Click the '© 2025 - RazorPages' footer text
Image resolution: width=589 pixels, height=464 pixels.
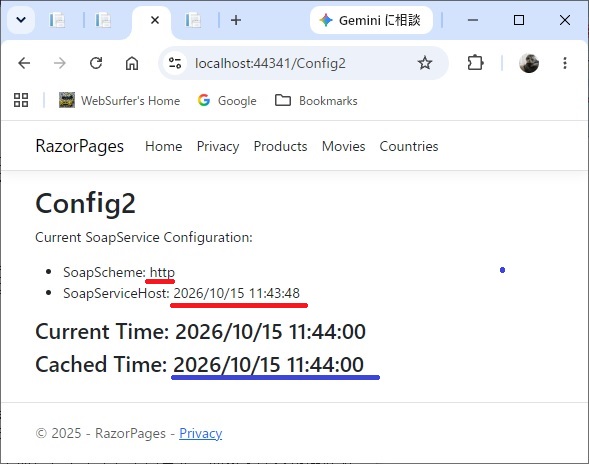(x=101, y=433)
